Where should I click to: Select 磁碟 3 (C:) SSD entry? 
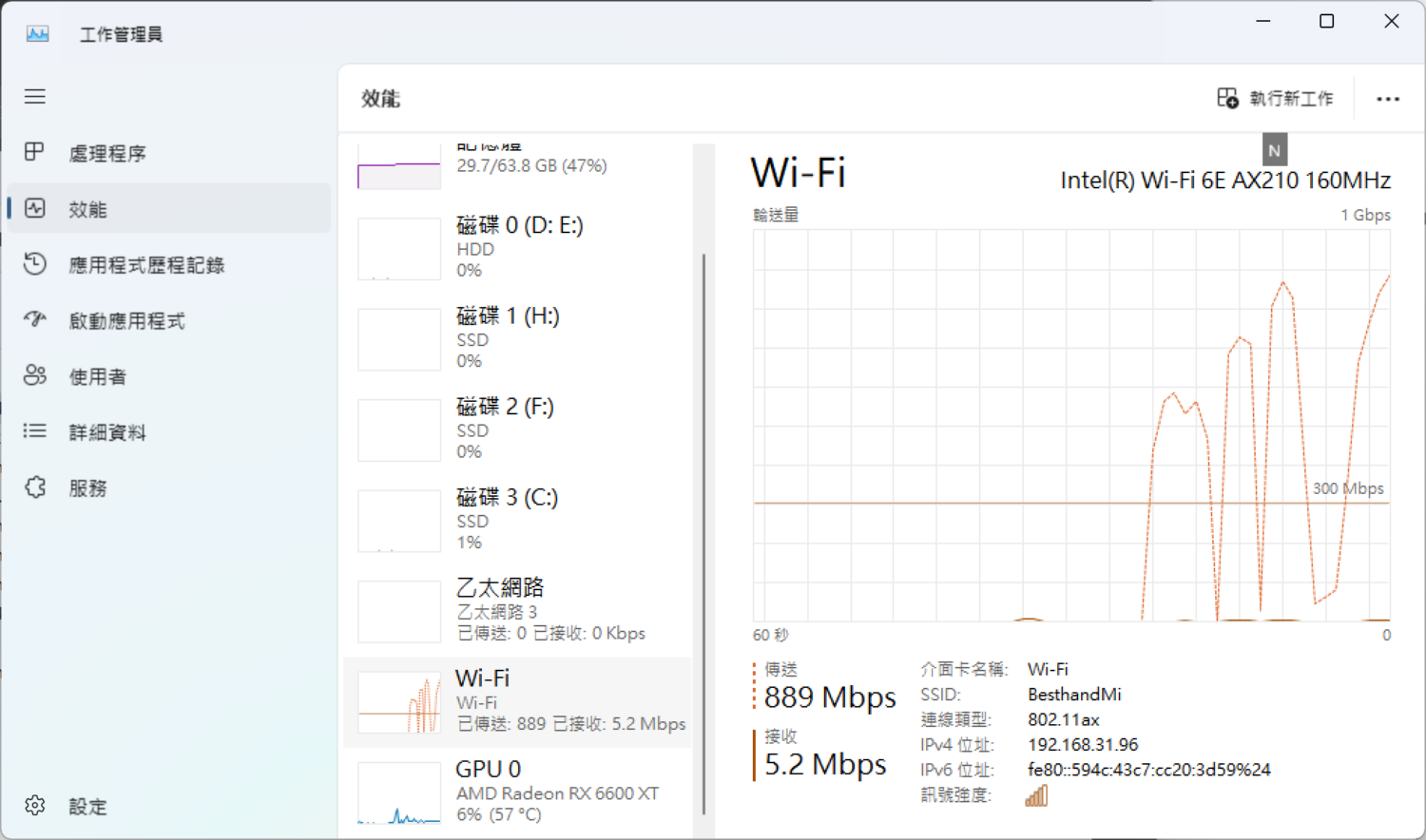[518, 520]
